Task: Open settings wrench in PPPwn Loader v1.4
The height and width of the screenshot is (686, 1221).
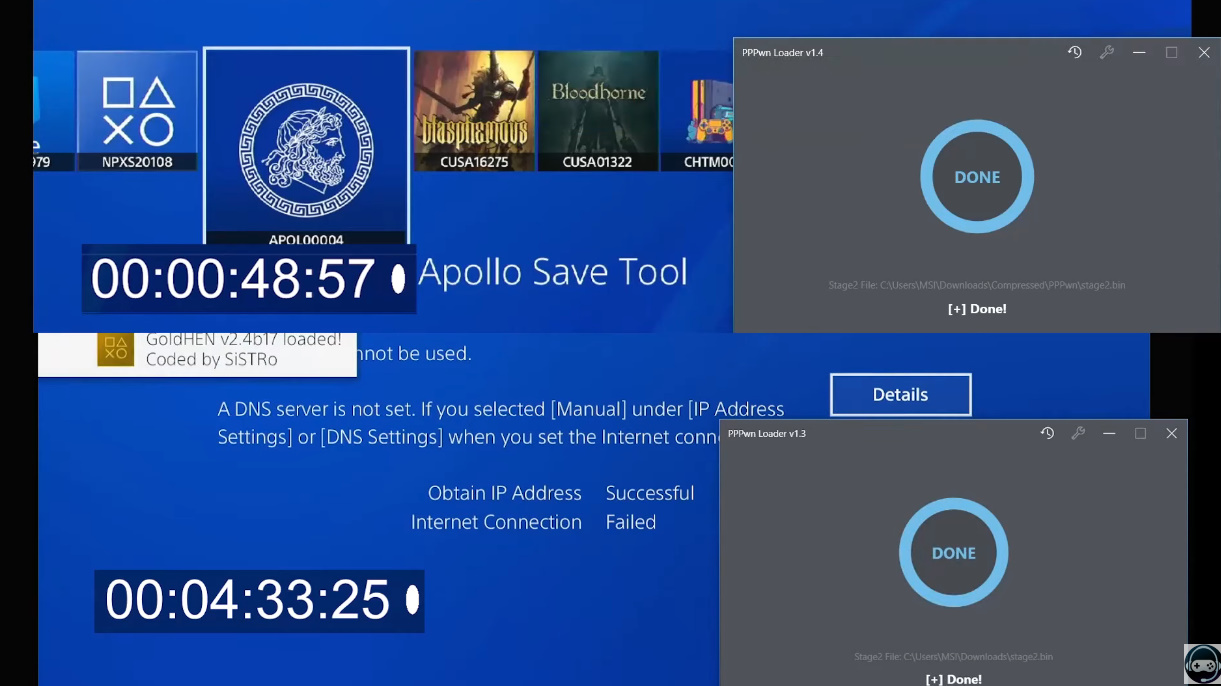Action: pyautogui.click(x=1107, y=52)
